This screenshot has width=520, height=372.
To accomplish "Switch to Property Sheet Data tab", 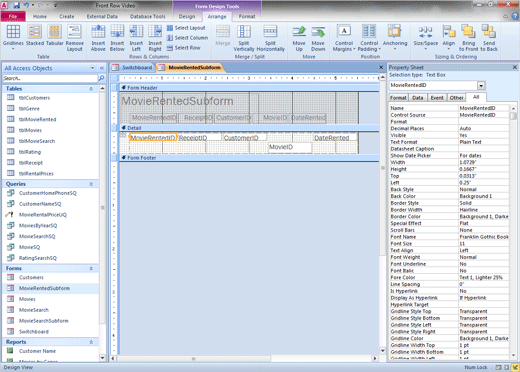I will 417,98.
